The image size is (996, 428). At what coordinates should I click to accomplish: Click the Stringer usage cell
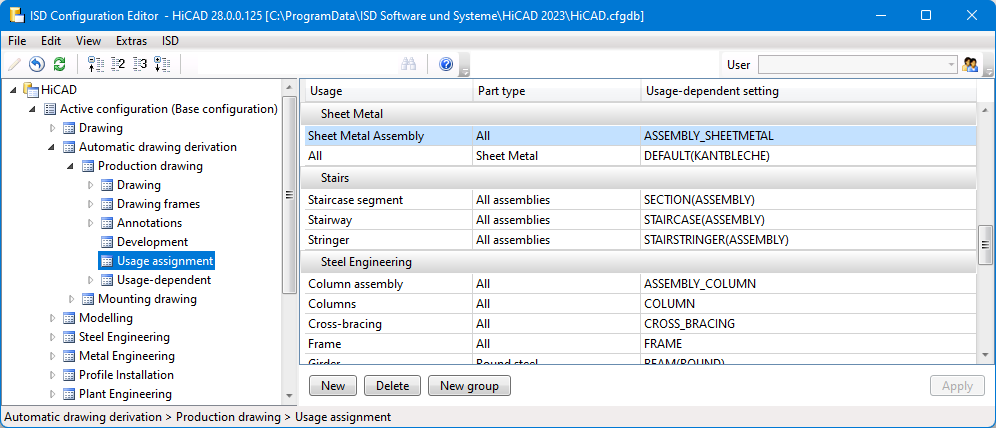(x=387, y=241)
